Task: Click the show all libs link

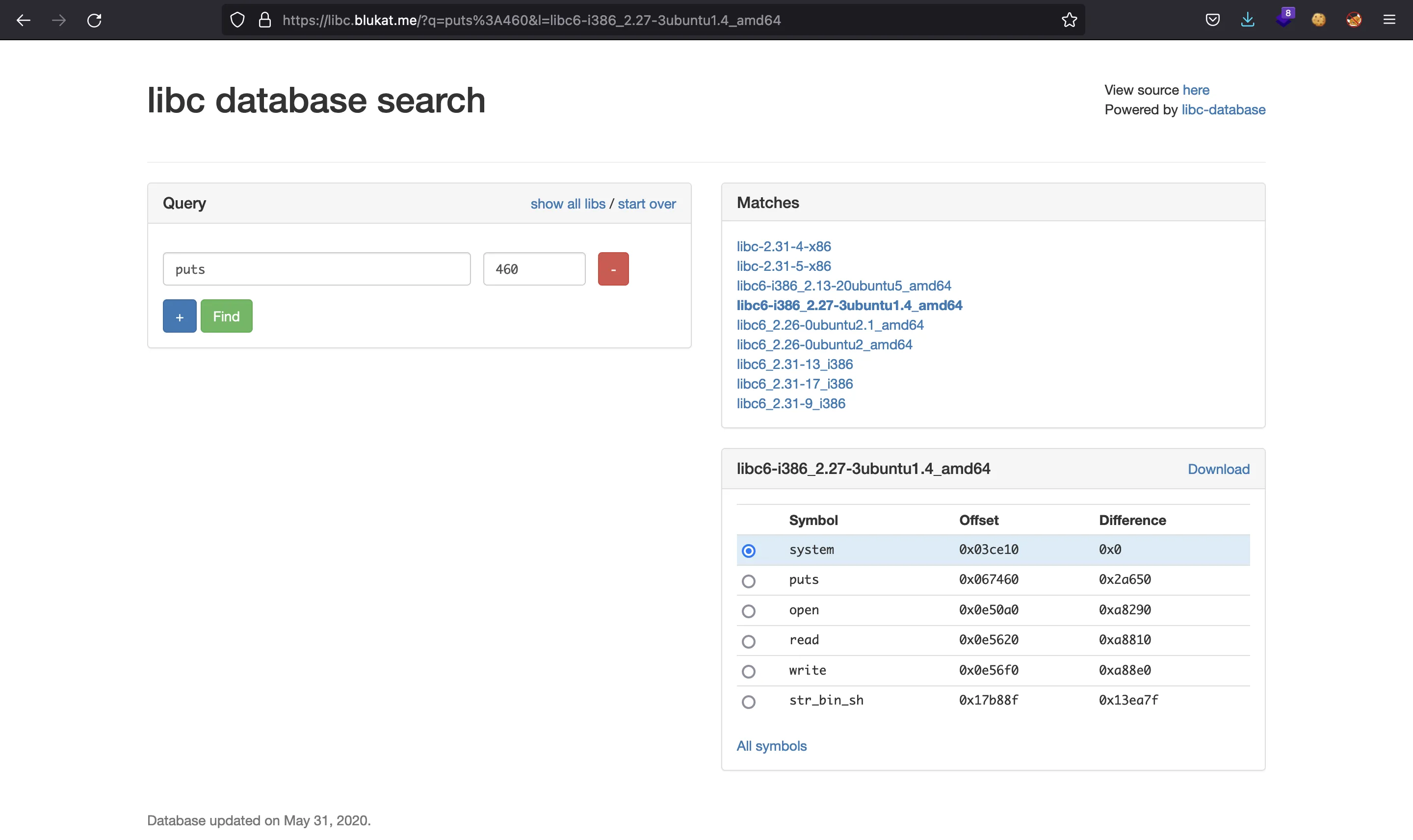Action: 568,204
